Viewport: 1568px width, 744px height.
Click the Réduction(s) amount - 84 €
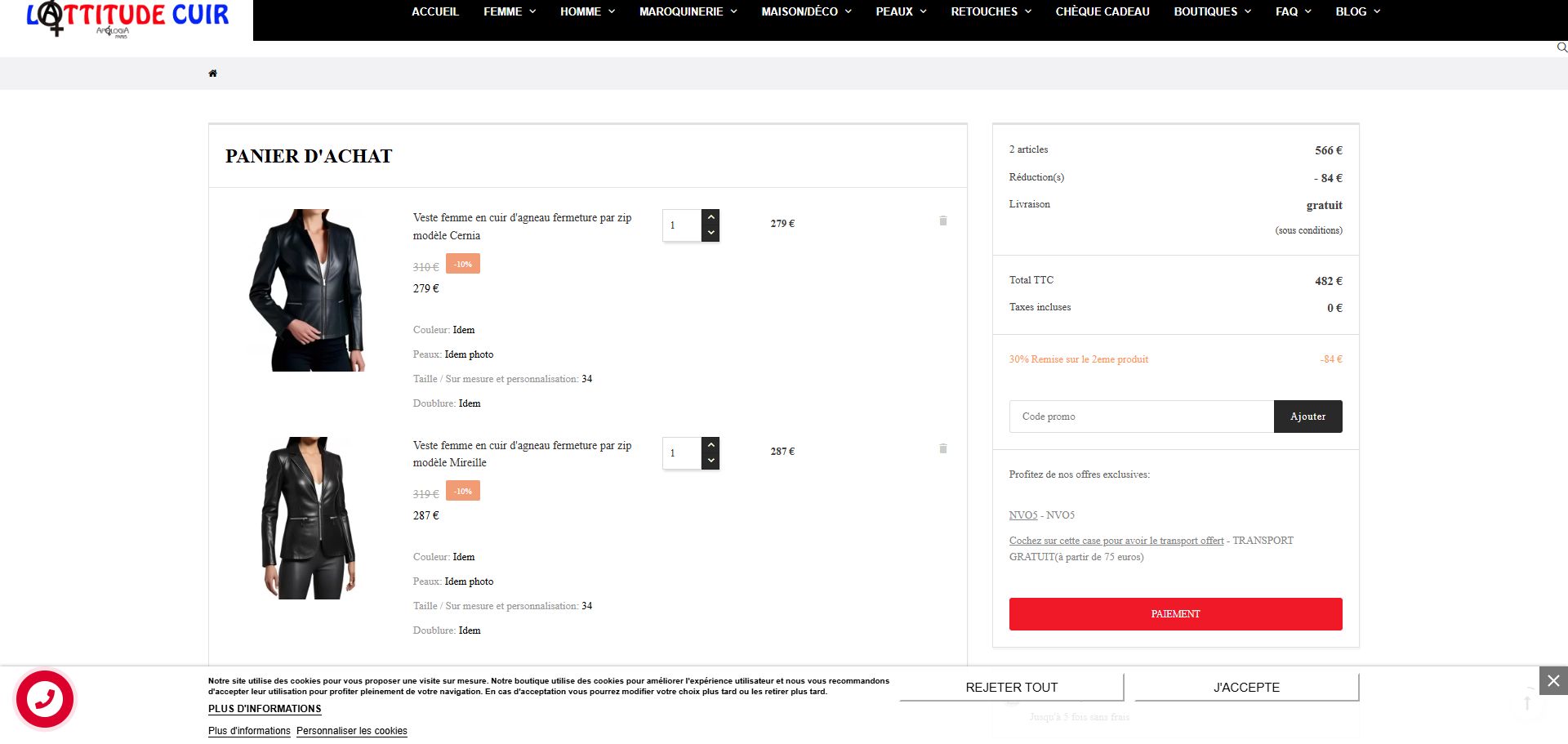(x=1328, y=178)
